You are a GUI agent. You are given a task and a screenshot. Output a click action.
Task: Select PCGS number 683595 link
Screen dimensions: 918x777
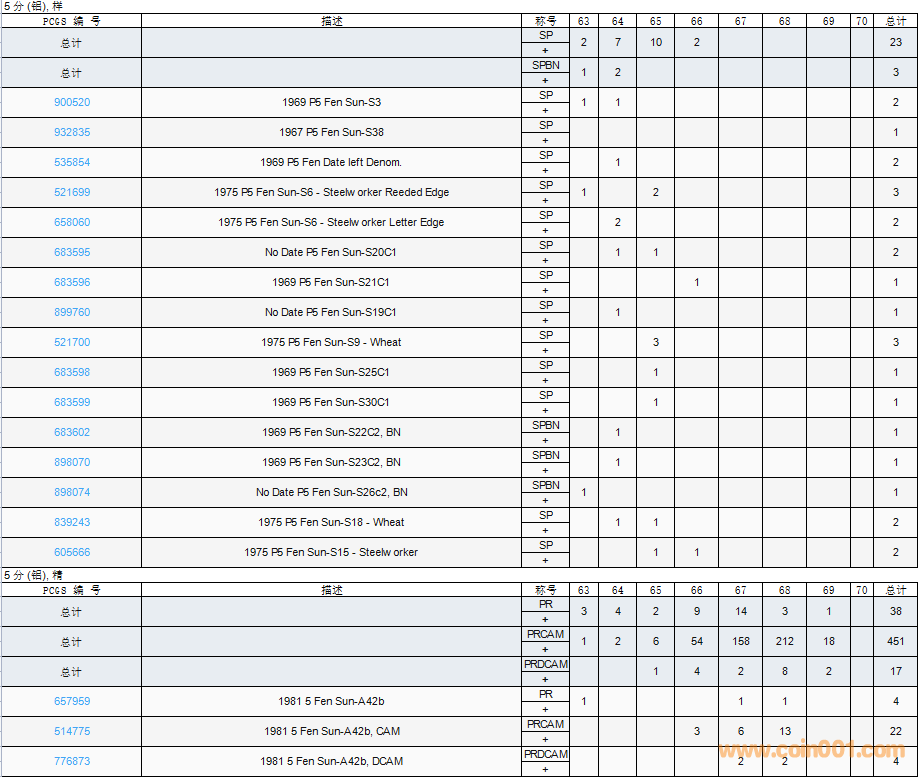(72, 252)
